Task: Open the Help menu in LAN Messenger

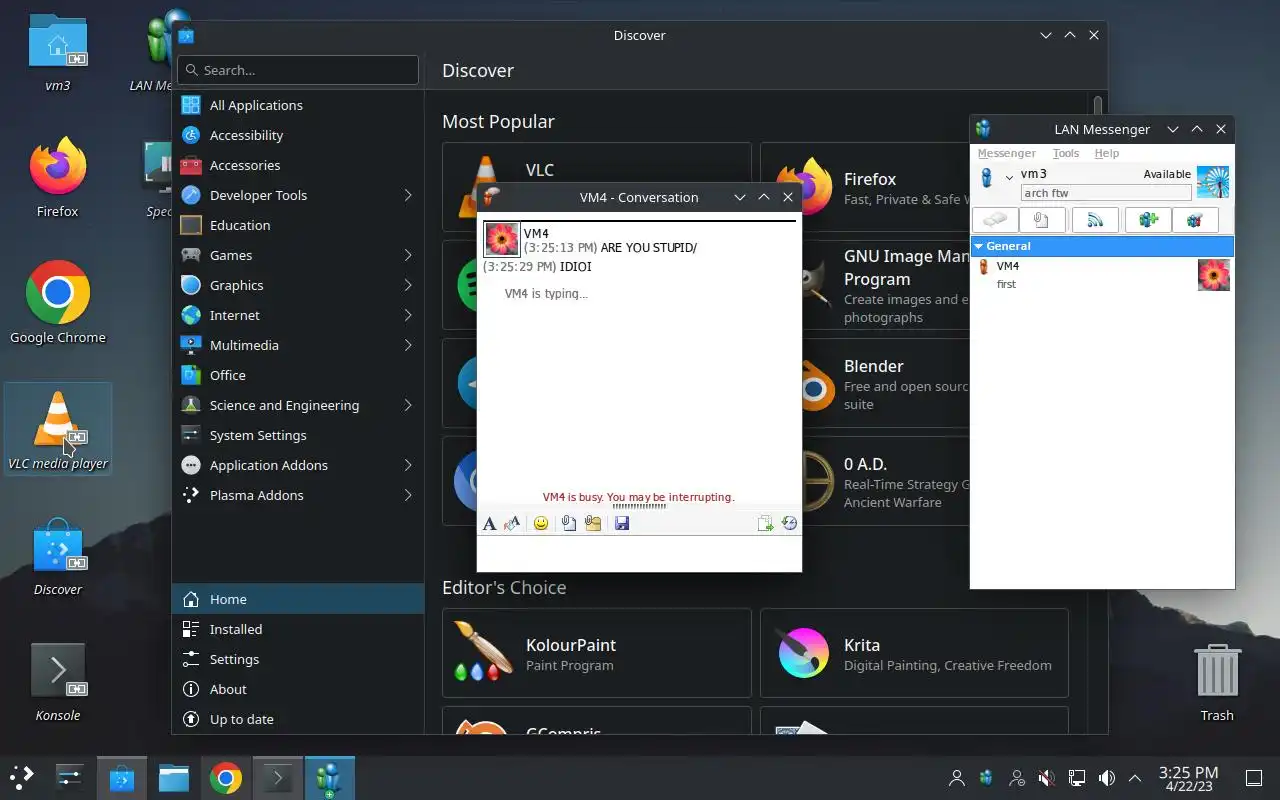Action: pos(1106,153)
